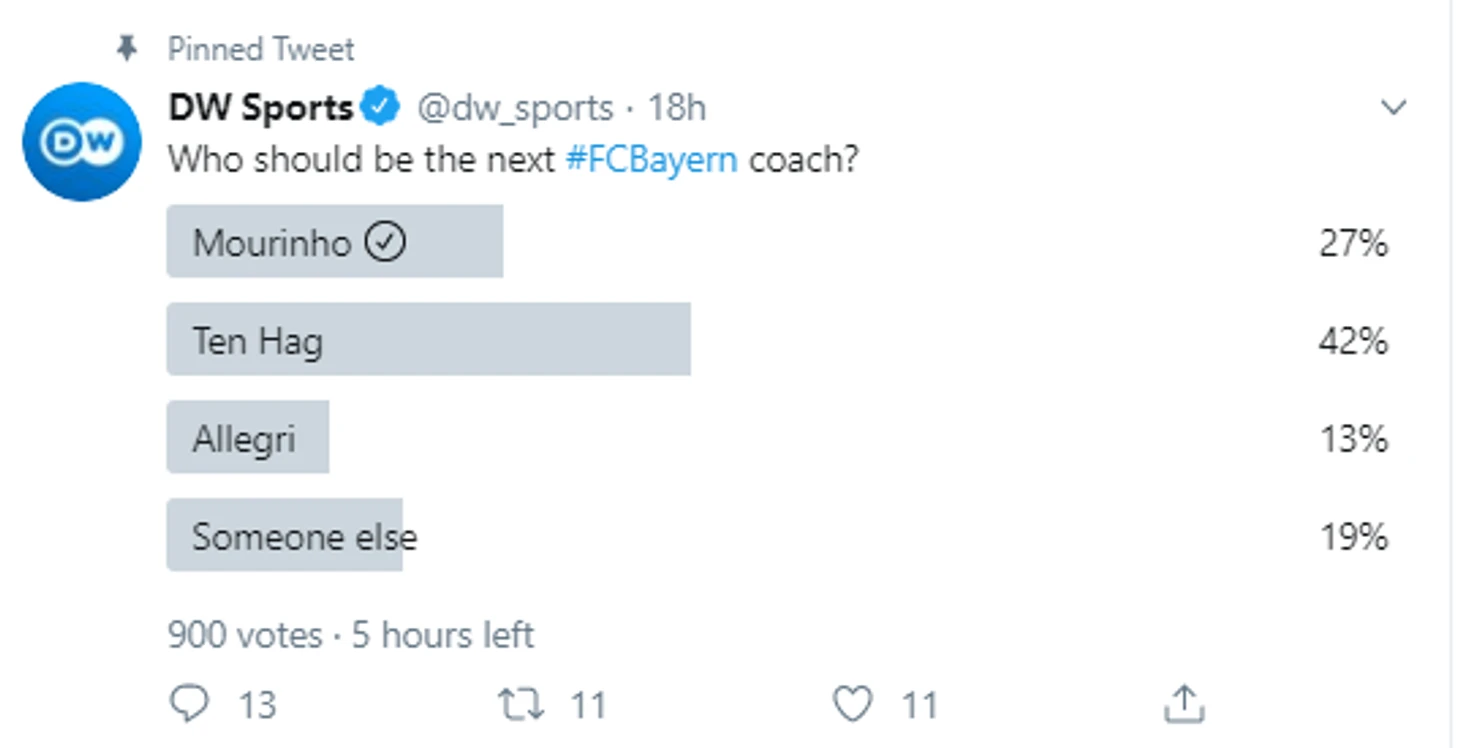Click the Mourinho selected checkmark icon
Viewport: 1460px width, 748px height.
(x=385, y=242)
